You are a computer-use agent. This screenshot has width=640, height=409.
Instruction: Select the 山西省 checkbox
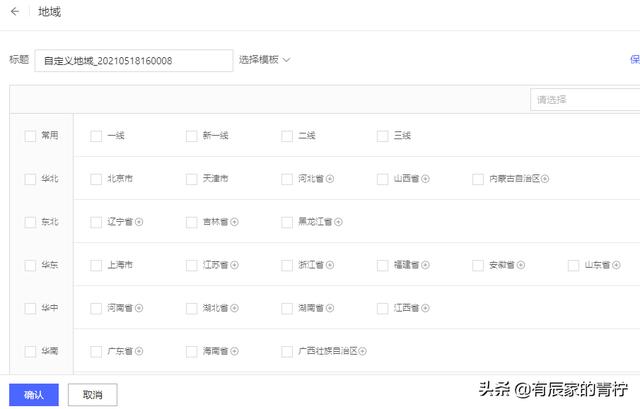(x=382, y=179)
